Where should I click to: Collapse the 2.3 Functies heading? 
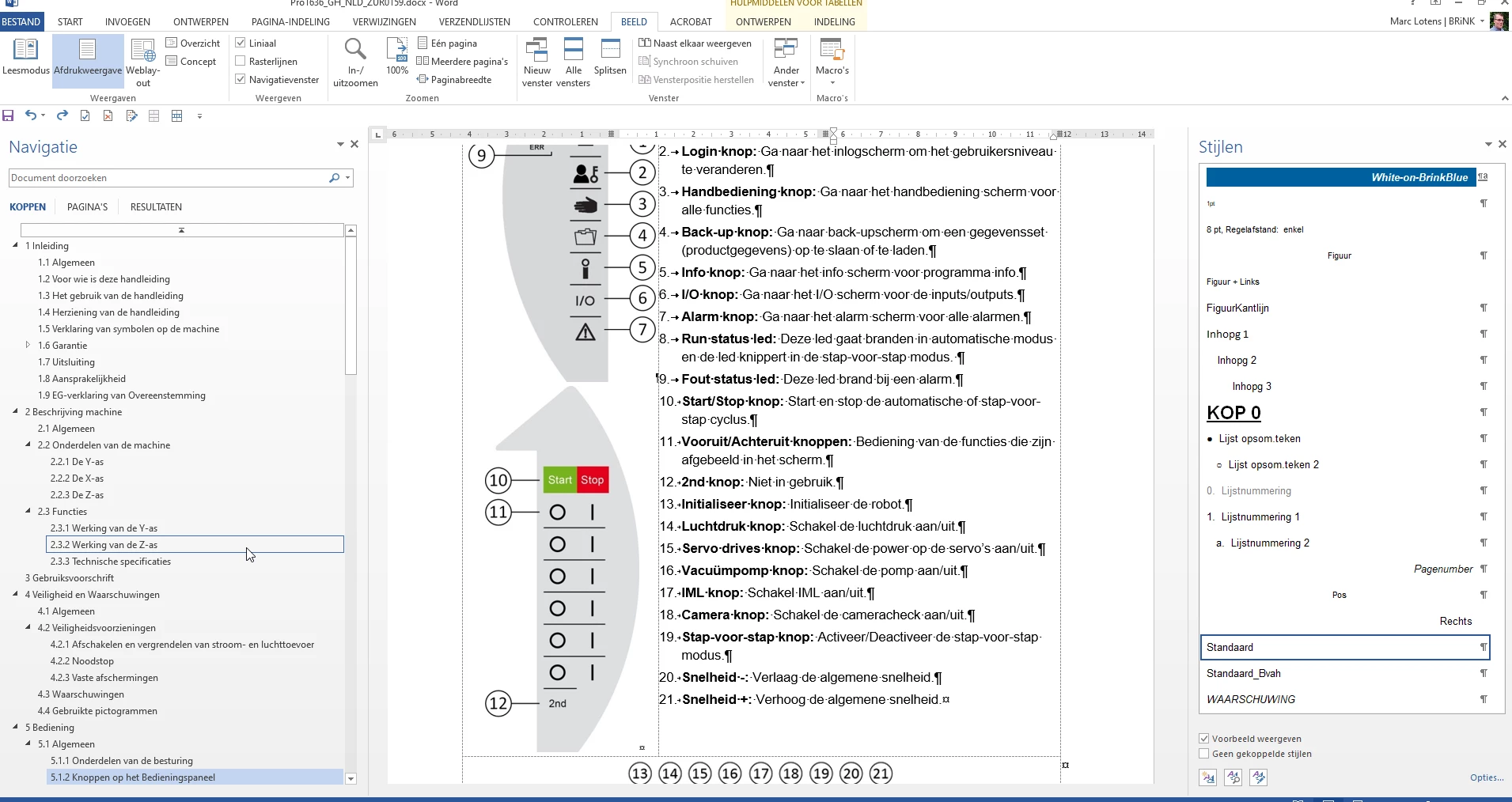click(x=28, y=511)
